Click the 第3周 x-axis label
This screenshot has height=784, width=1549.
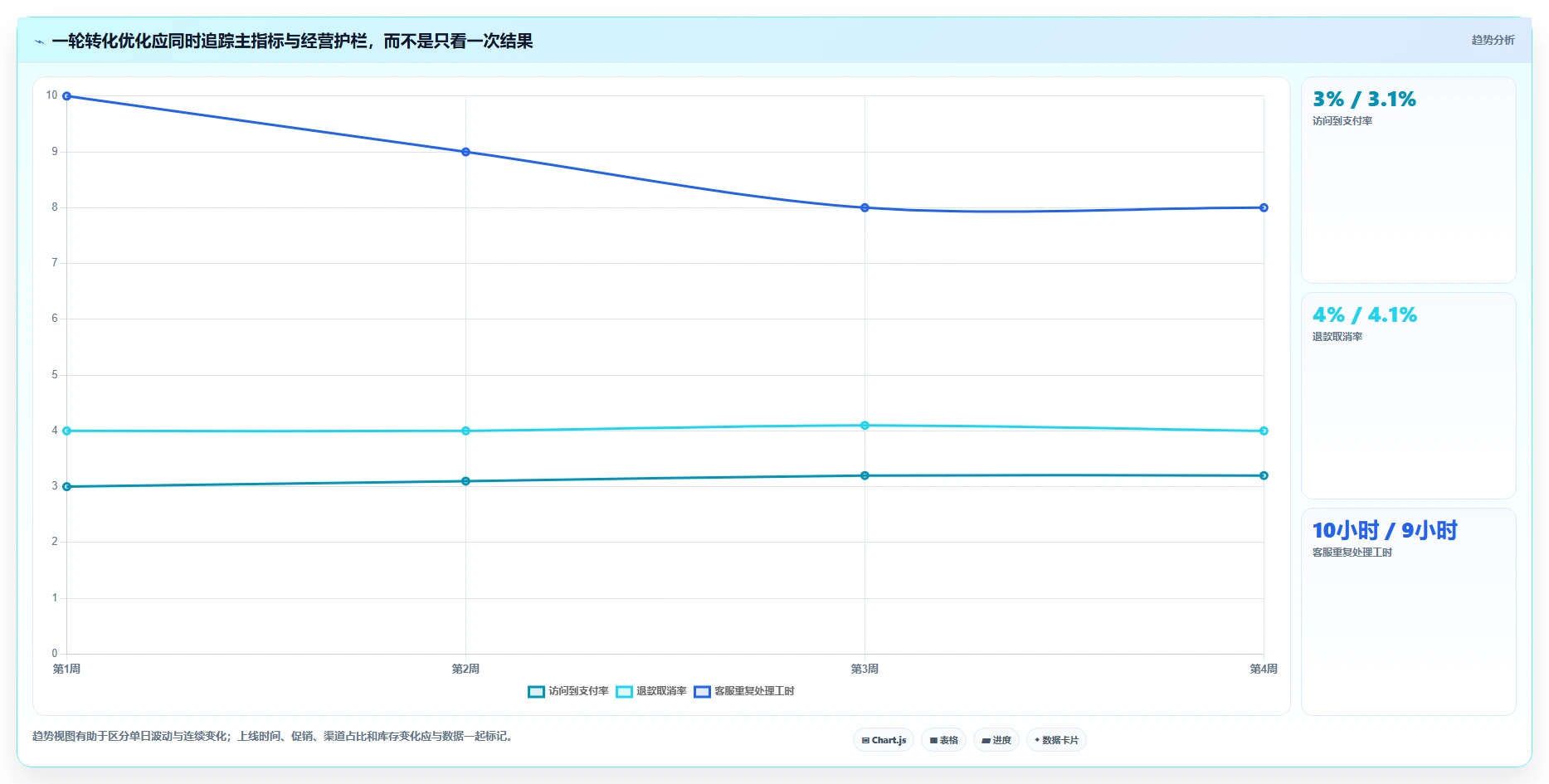tap(865, 669)
